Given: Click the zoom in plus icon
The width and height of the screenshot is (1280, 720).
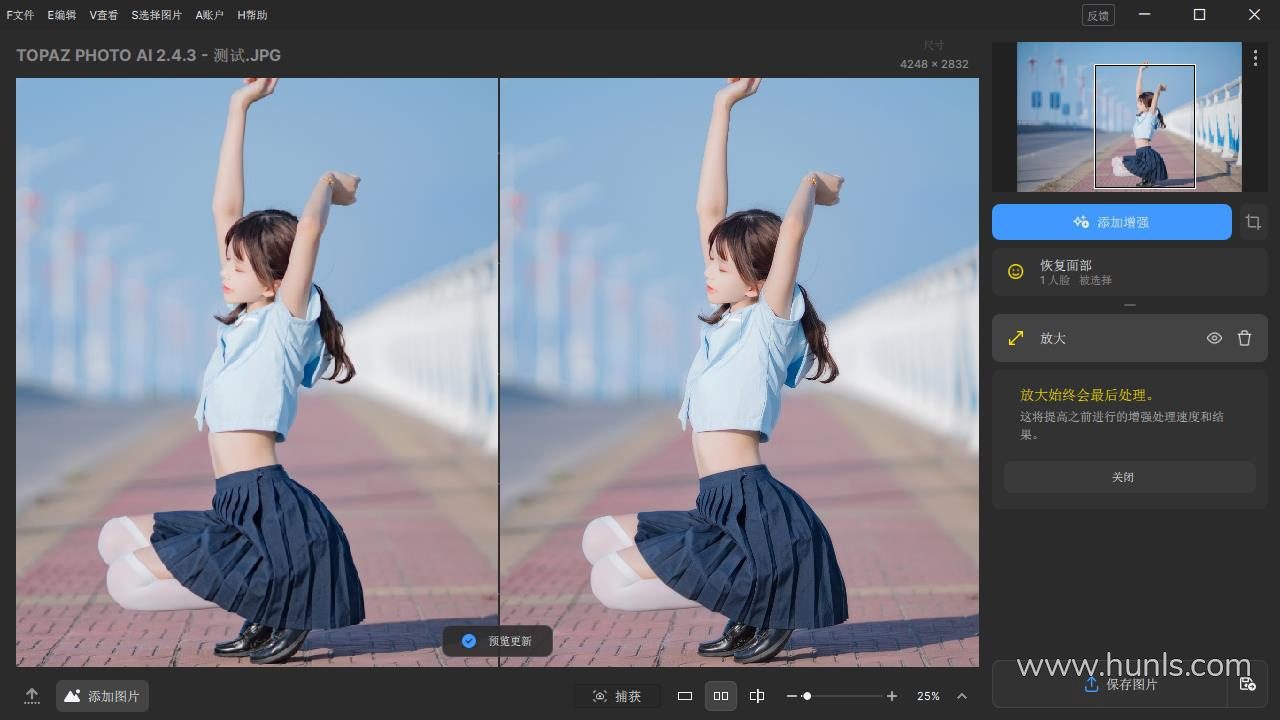Looking at the screenshot, I should point(892,696).
